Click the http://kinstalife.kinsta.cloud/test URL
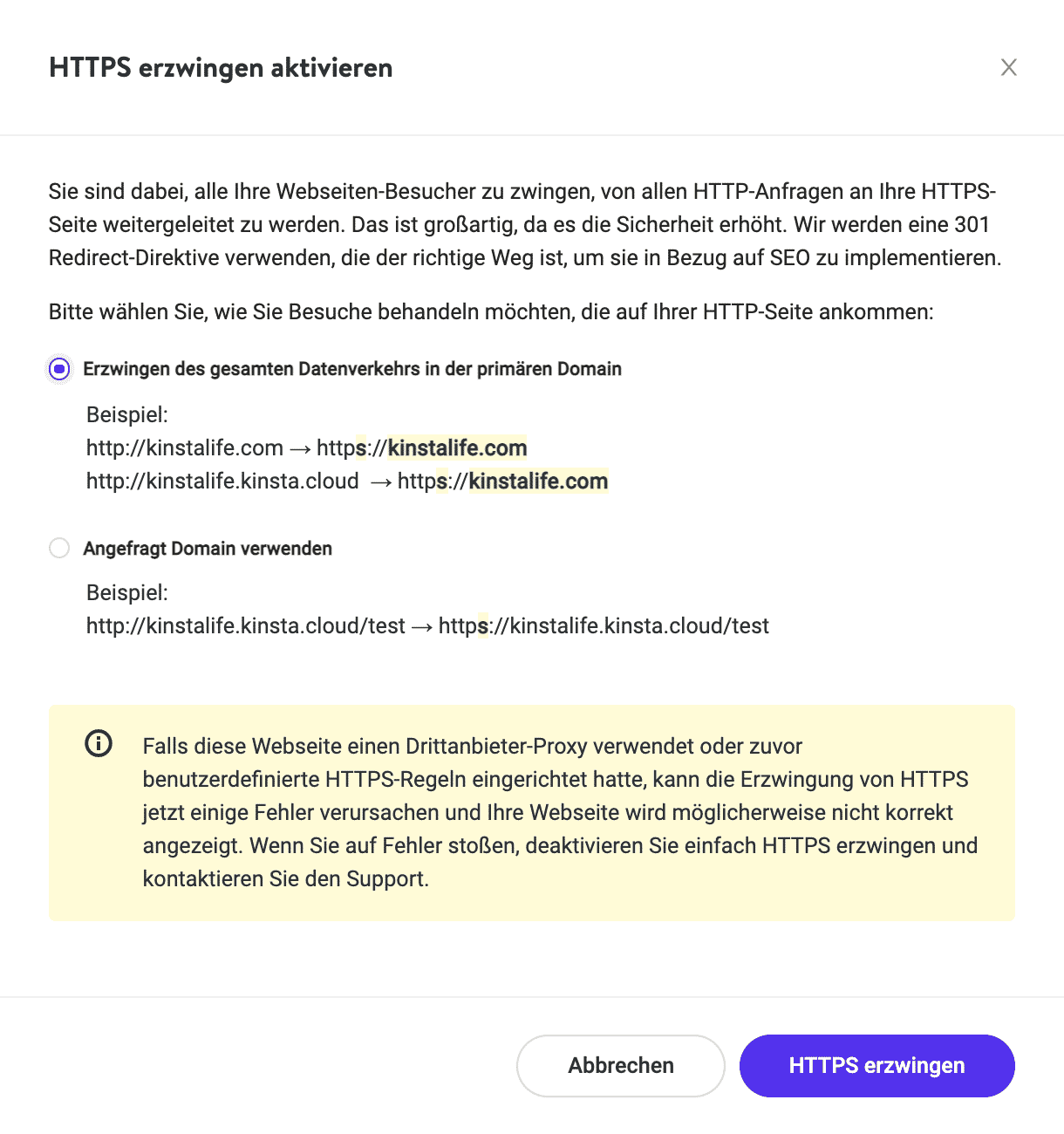Viewport: 1064px width, 1134px height. tap(245, 625)
